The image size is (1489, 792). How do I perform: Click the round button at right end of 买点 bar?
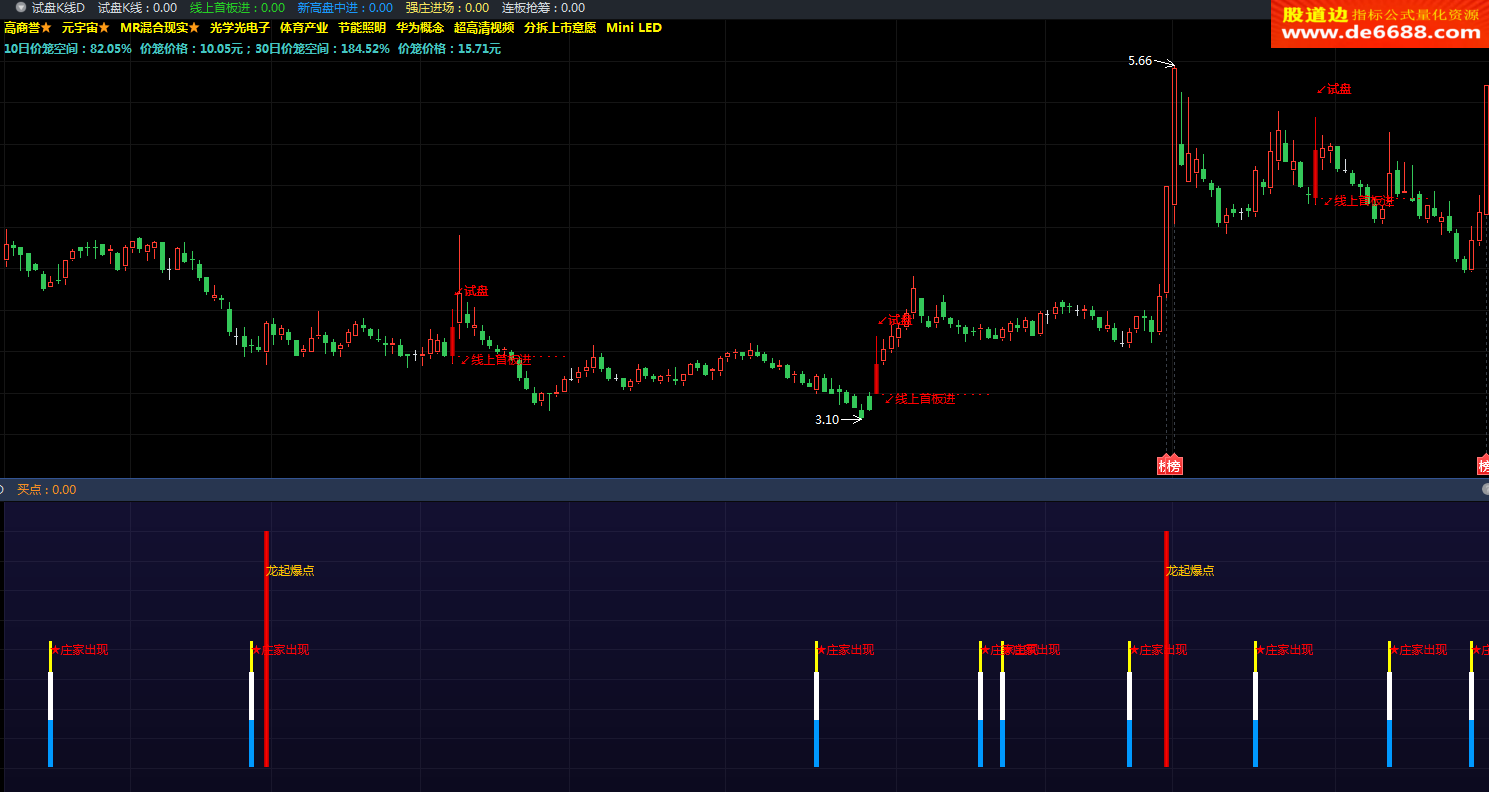(x=1486, y=490)
